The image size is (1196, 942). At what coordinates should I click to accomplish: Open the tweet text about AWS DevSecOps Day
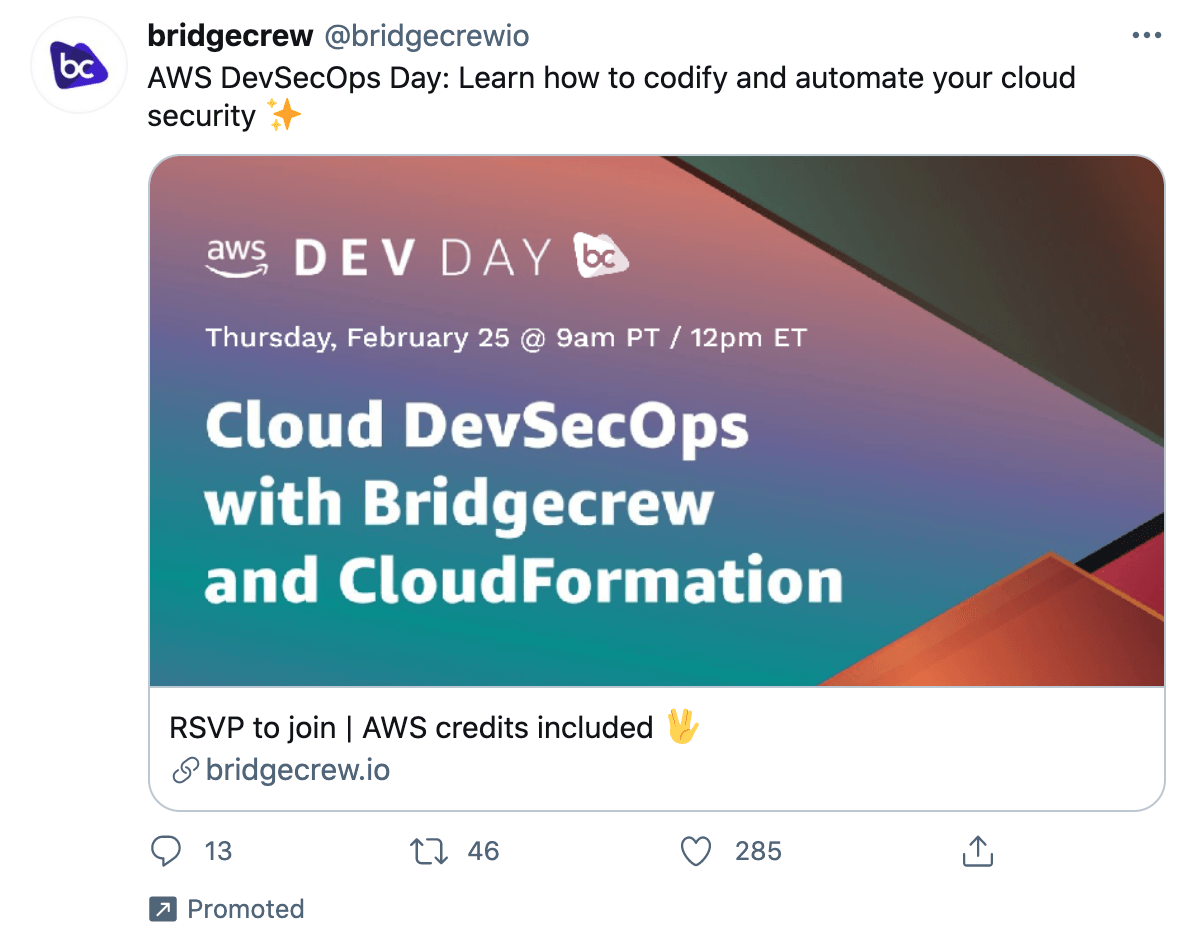611,97
